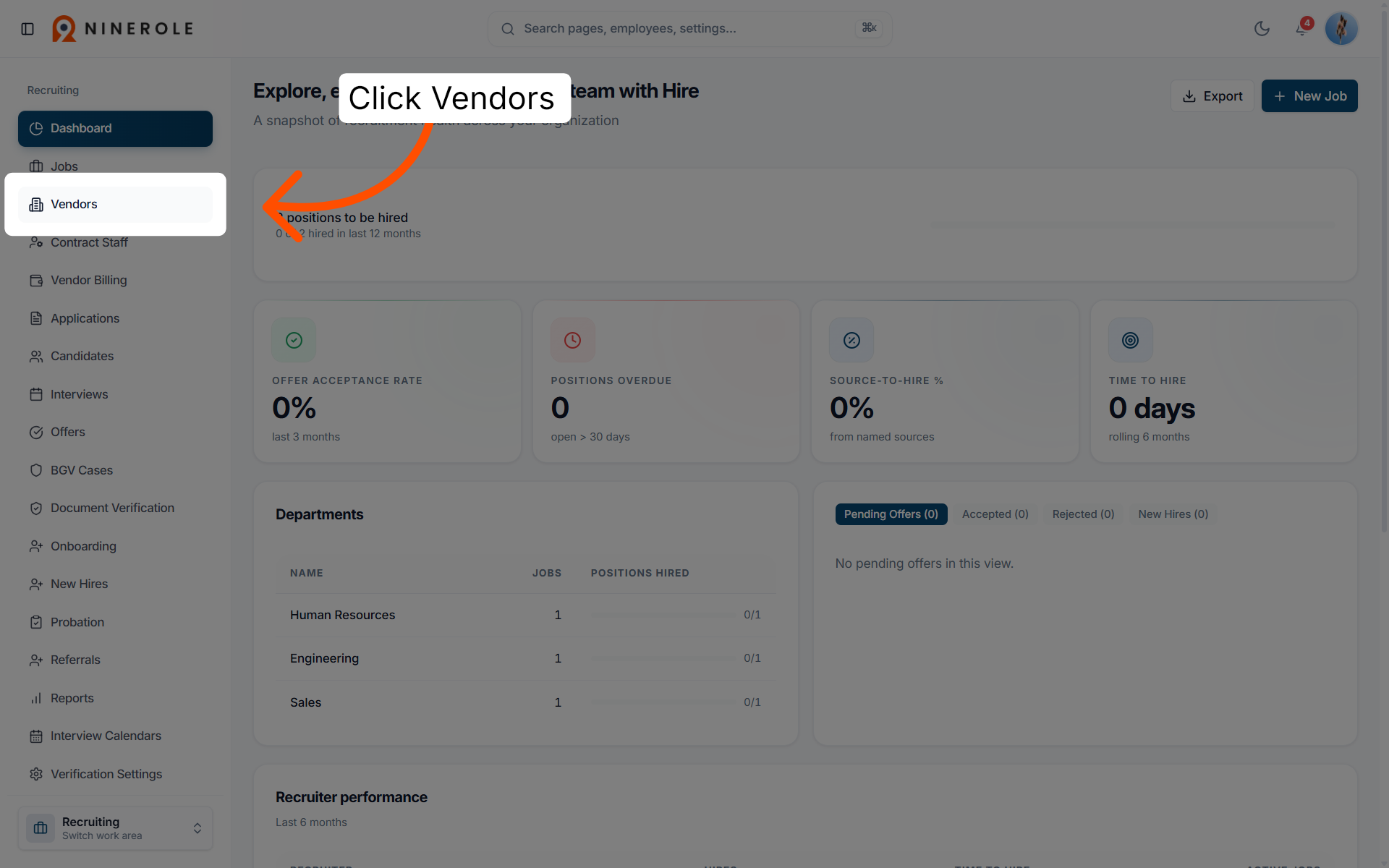Click the New Job button
1389x868 pixels.
coord(1309,96)
